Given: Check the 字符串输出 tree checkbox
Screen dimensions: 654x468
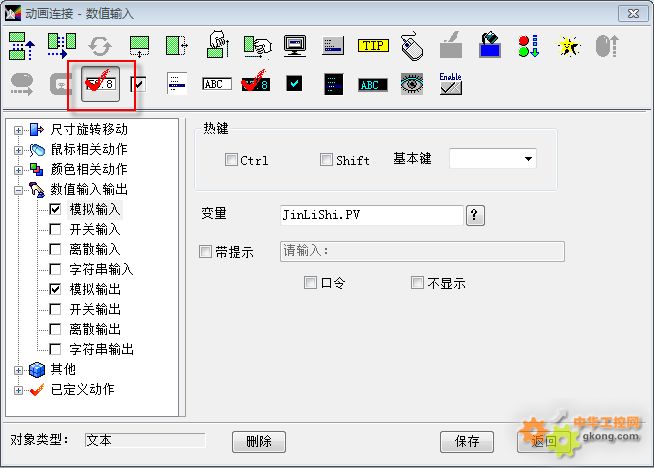Looking at the screenshot, I should 55,349.
